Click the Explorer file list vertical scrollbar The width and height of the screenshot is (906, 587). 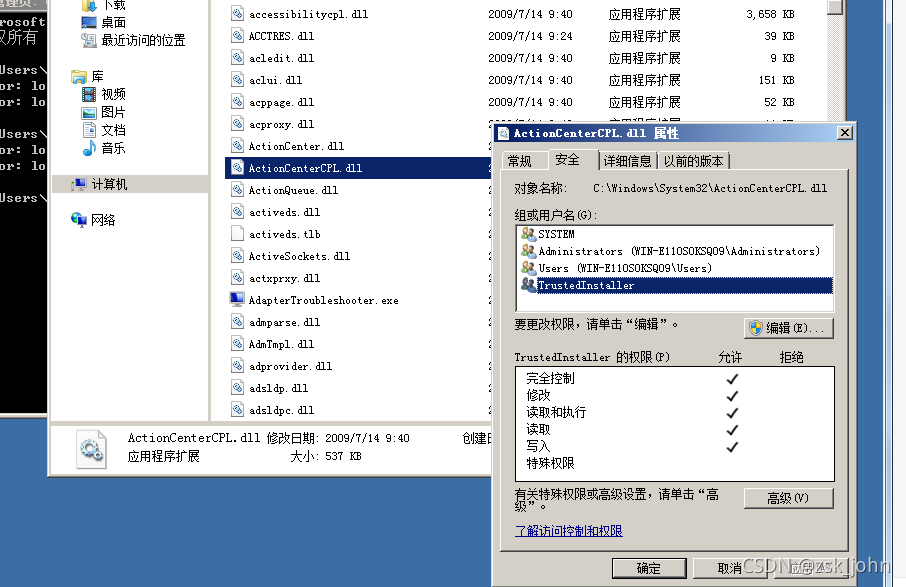pos(836,61)
